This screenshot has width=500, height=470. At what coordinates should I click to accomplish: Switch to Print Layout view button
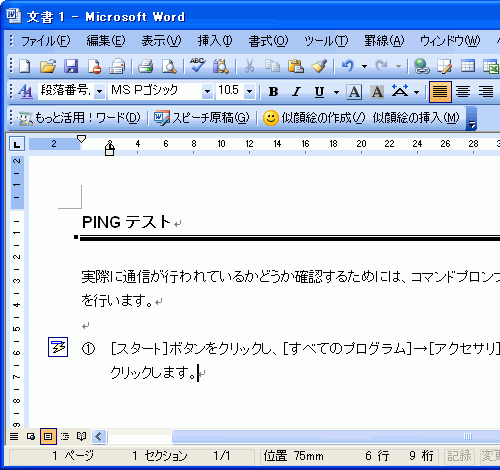coord(48,436)
